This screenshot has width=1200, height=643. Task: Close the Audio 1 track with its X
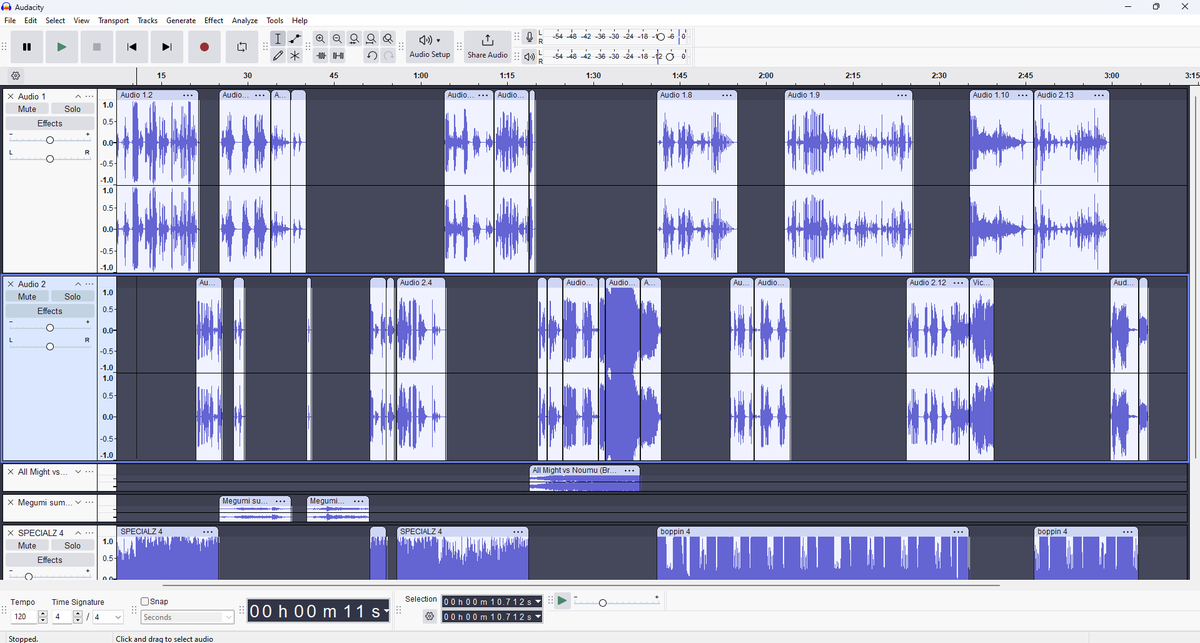(11, 97)
